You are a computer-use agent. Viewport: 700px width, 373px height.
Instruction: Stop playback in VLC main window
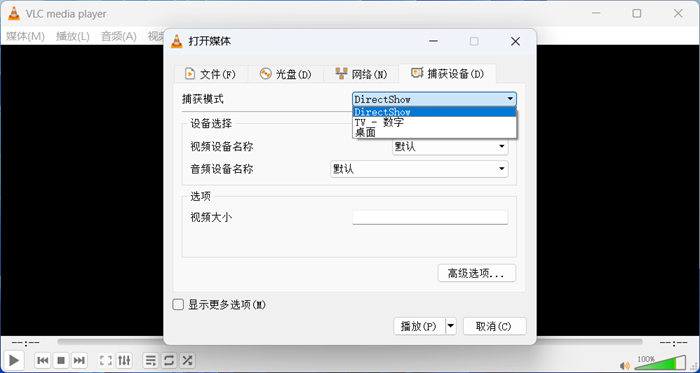61,360
